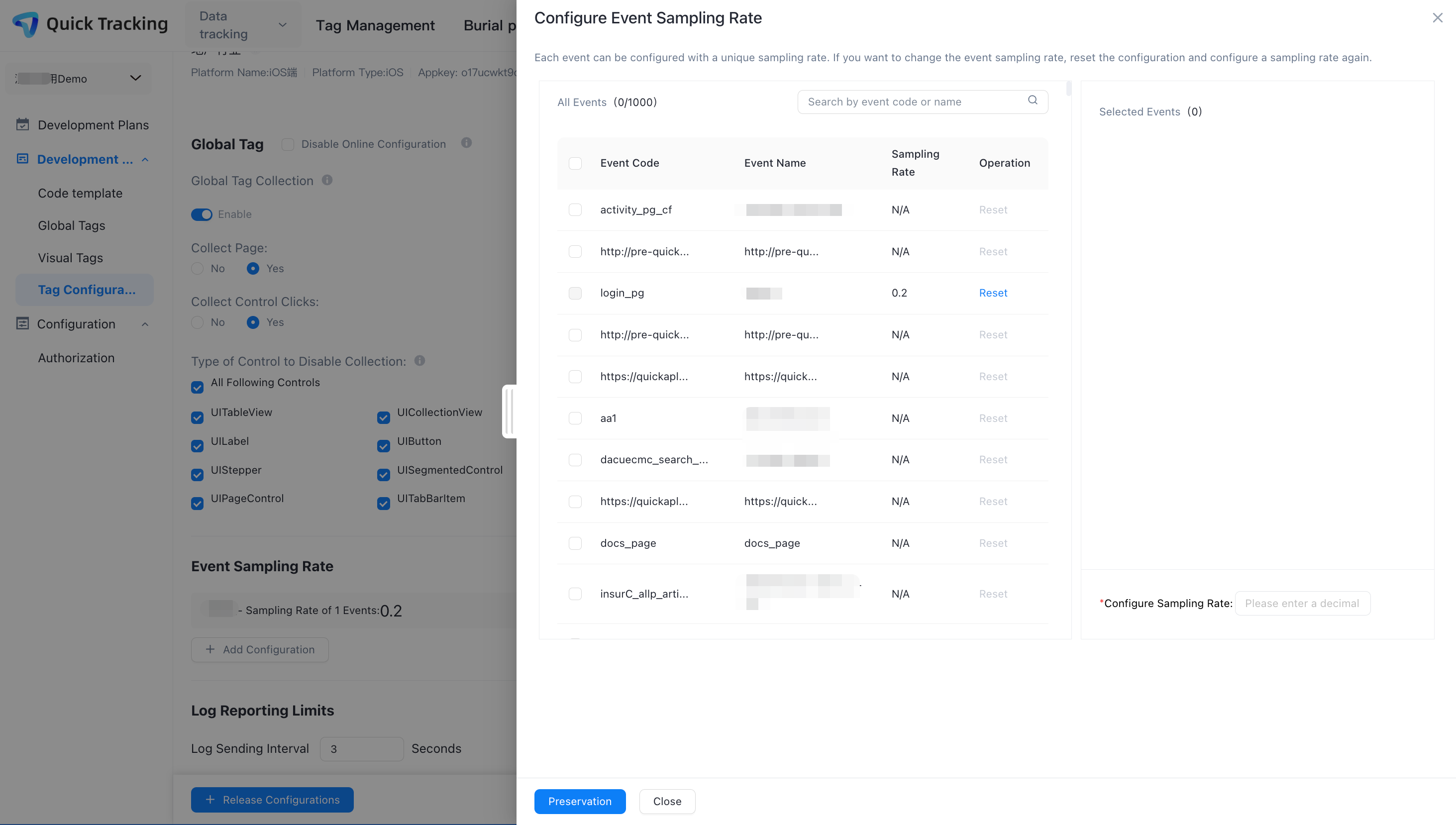The image size is (1456, 825).
Task: Click the events list scrollbar thumb
Action: click(1068, 89)
